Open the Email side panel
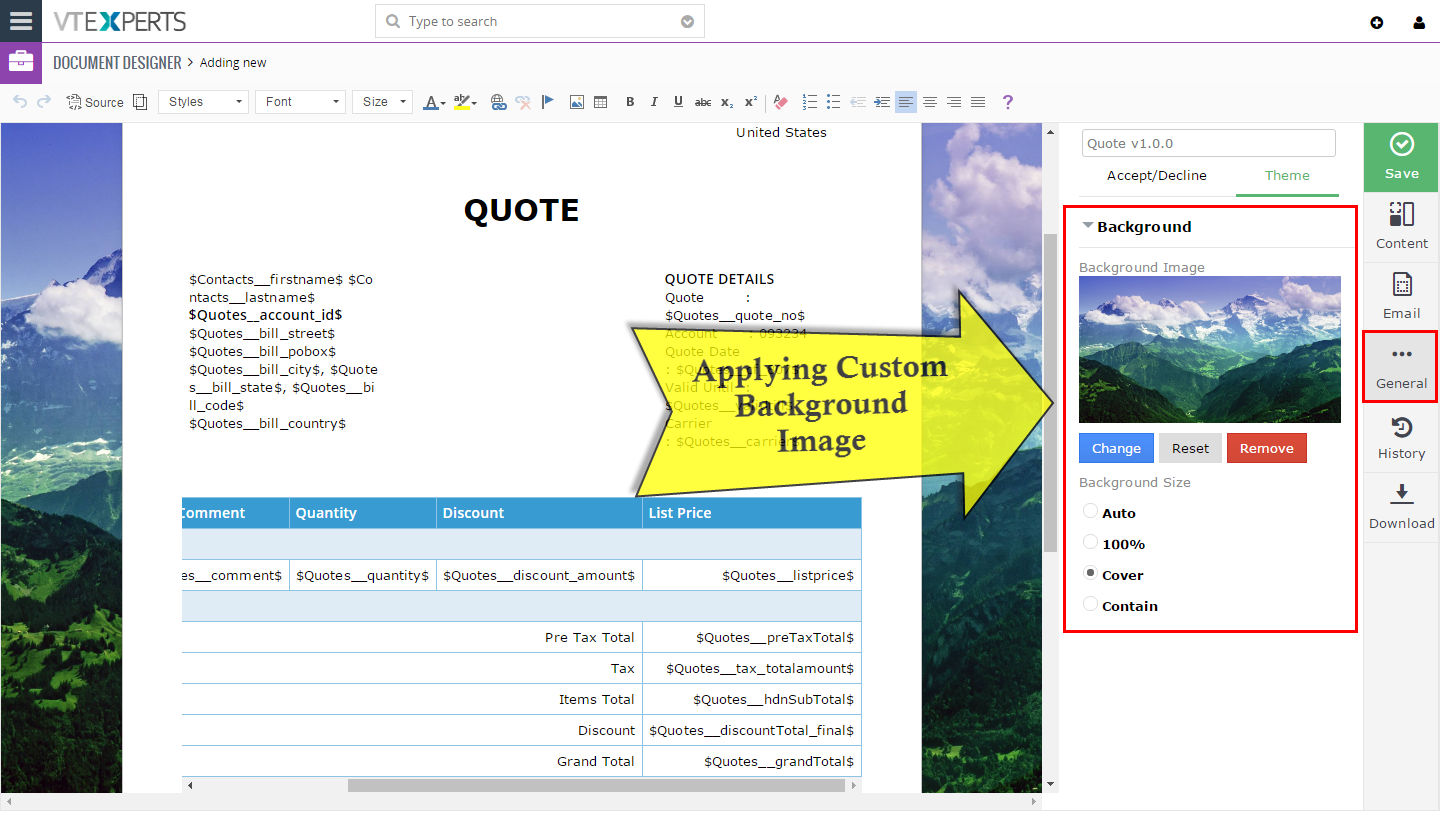This screenshot has width=1440, height=834. pos(1401,298)
